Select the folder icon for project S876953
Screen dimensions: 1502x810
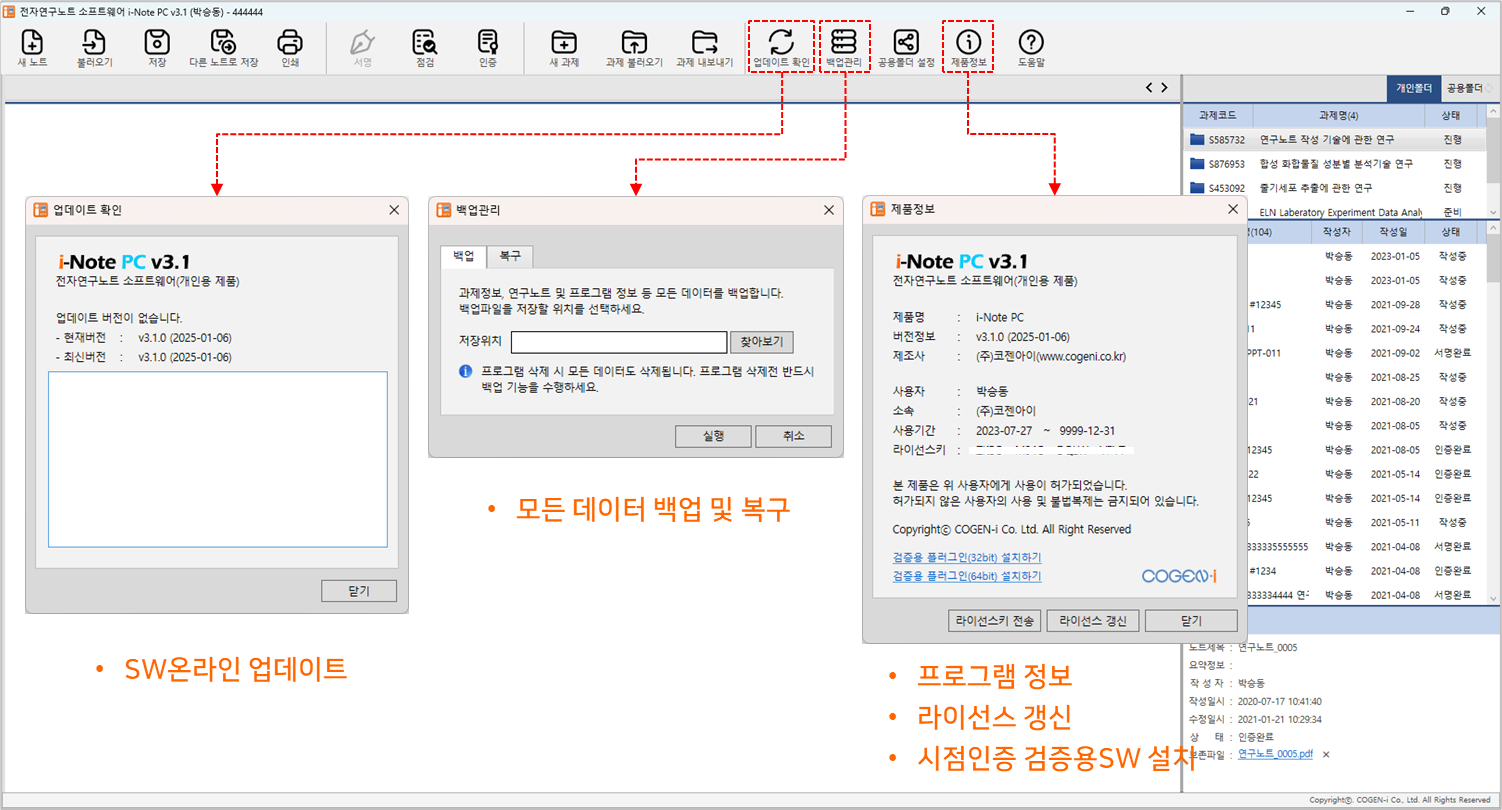(1197, 163)
